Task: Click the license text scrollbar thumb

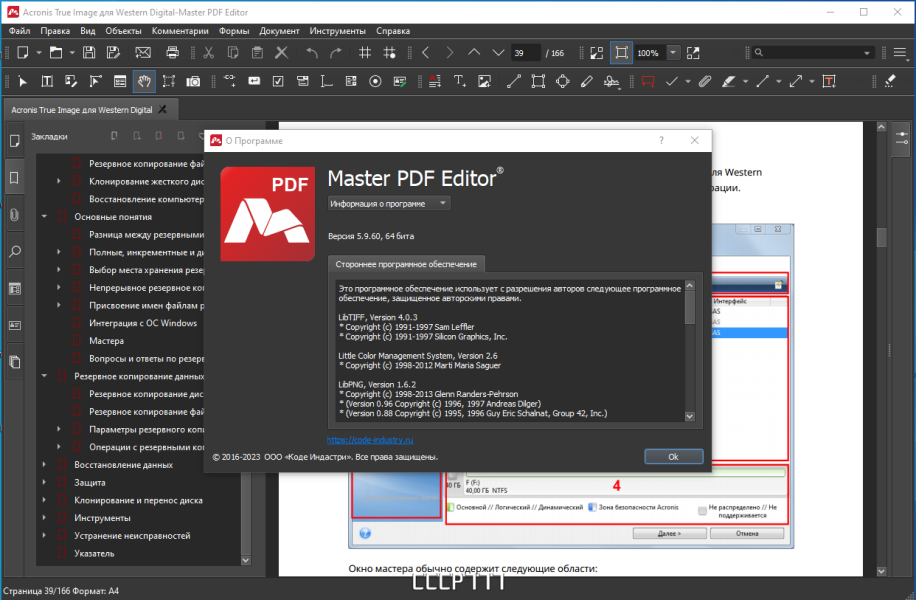Action: point(690,307)
